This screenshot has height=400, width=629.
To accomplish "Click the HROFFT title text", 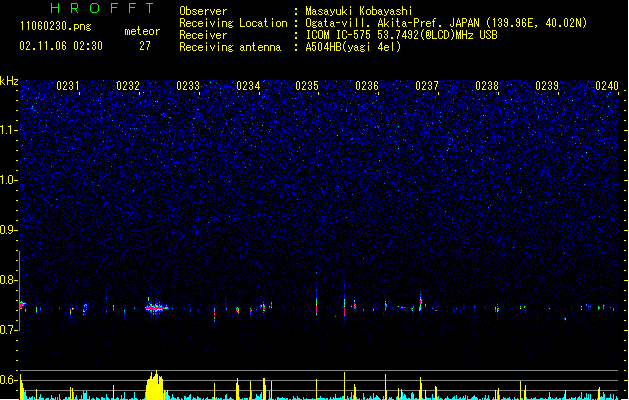I will point(102,8).
